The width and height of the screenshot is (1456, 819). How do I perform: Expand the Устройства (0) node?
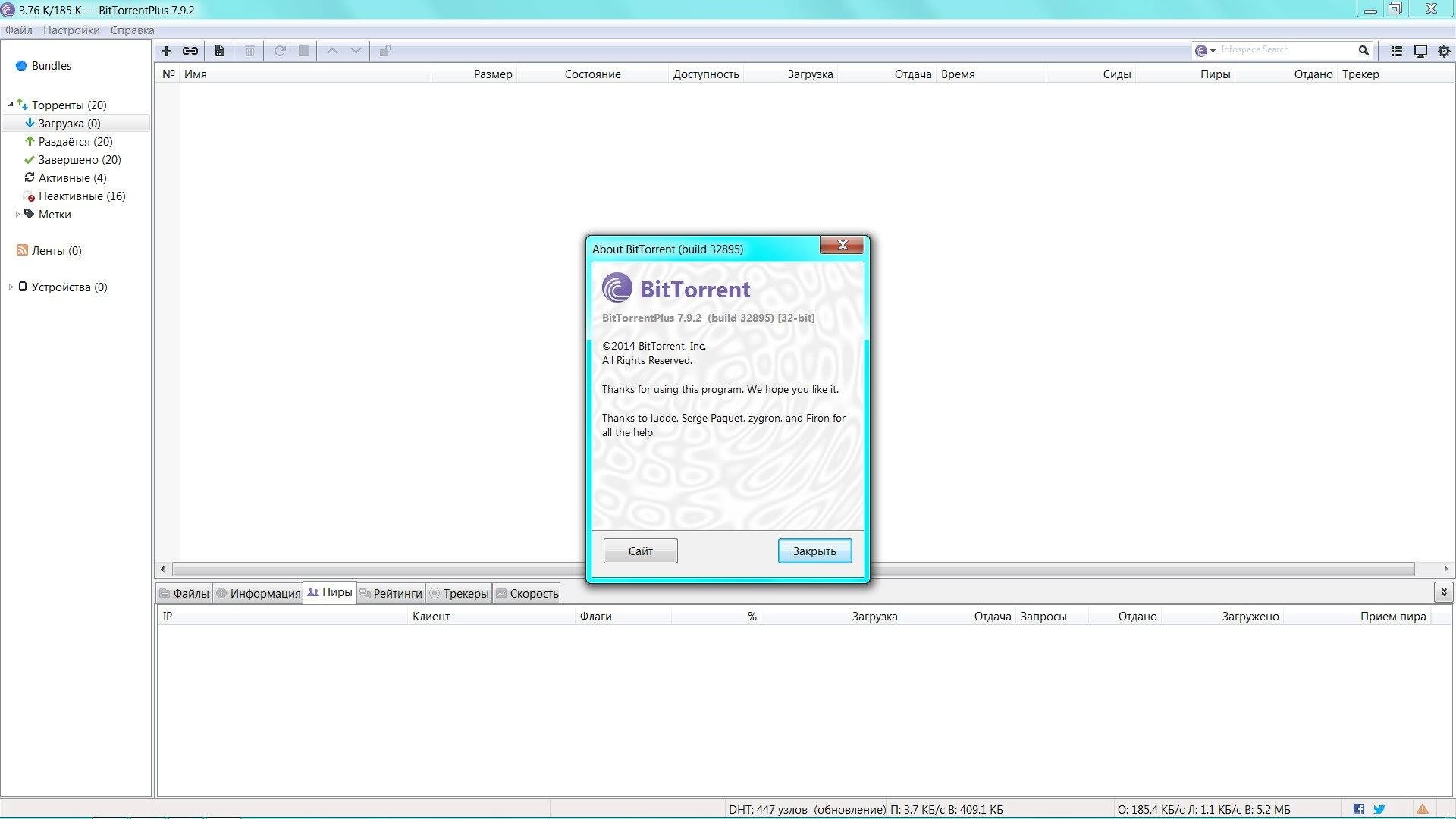click(x=11, y=287)
